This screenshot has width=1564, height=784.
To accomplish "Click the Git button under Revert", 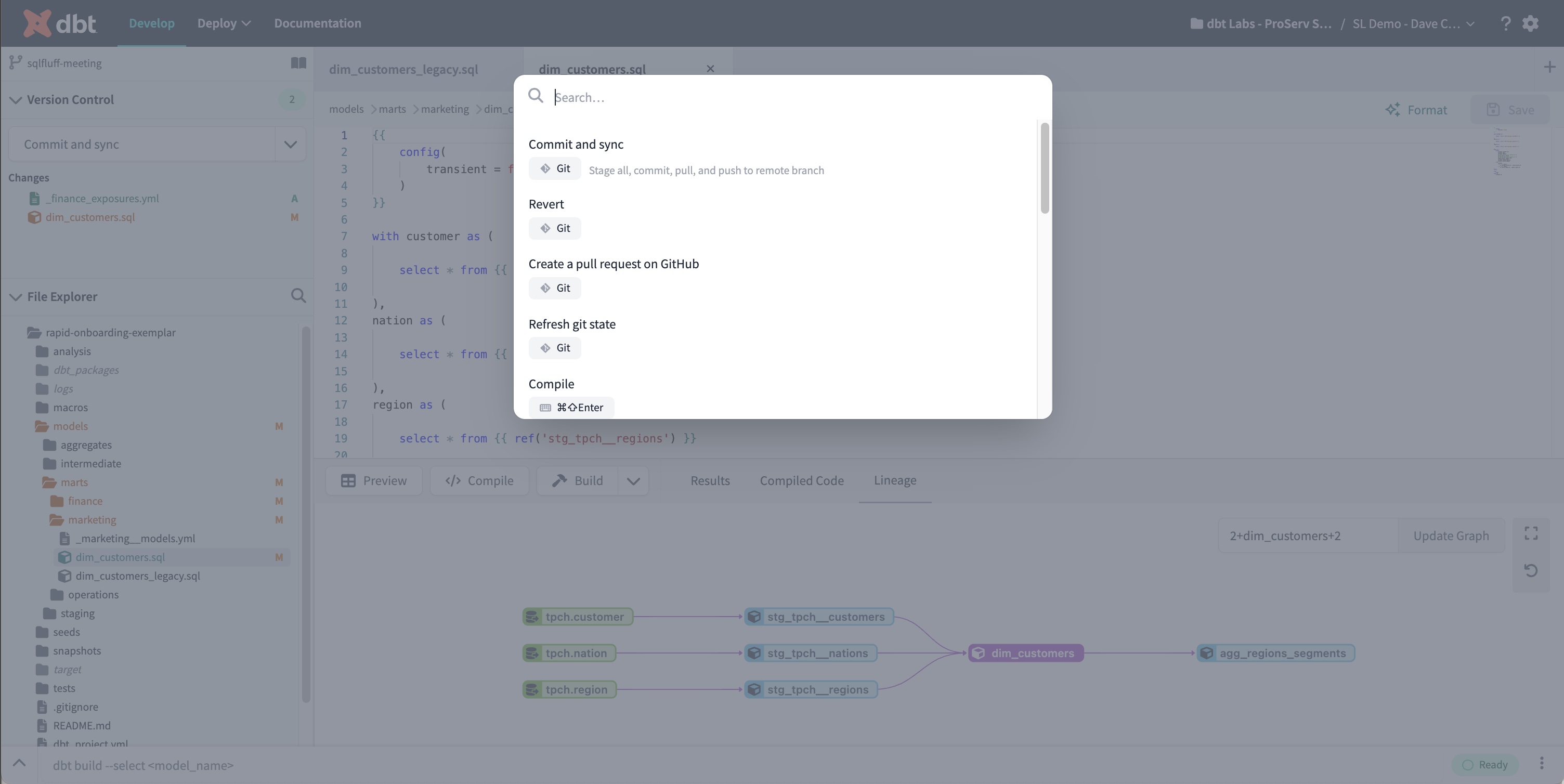I will tap(554, 228).
